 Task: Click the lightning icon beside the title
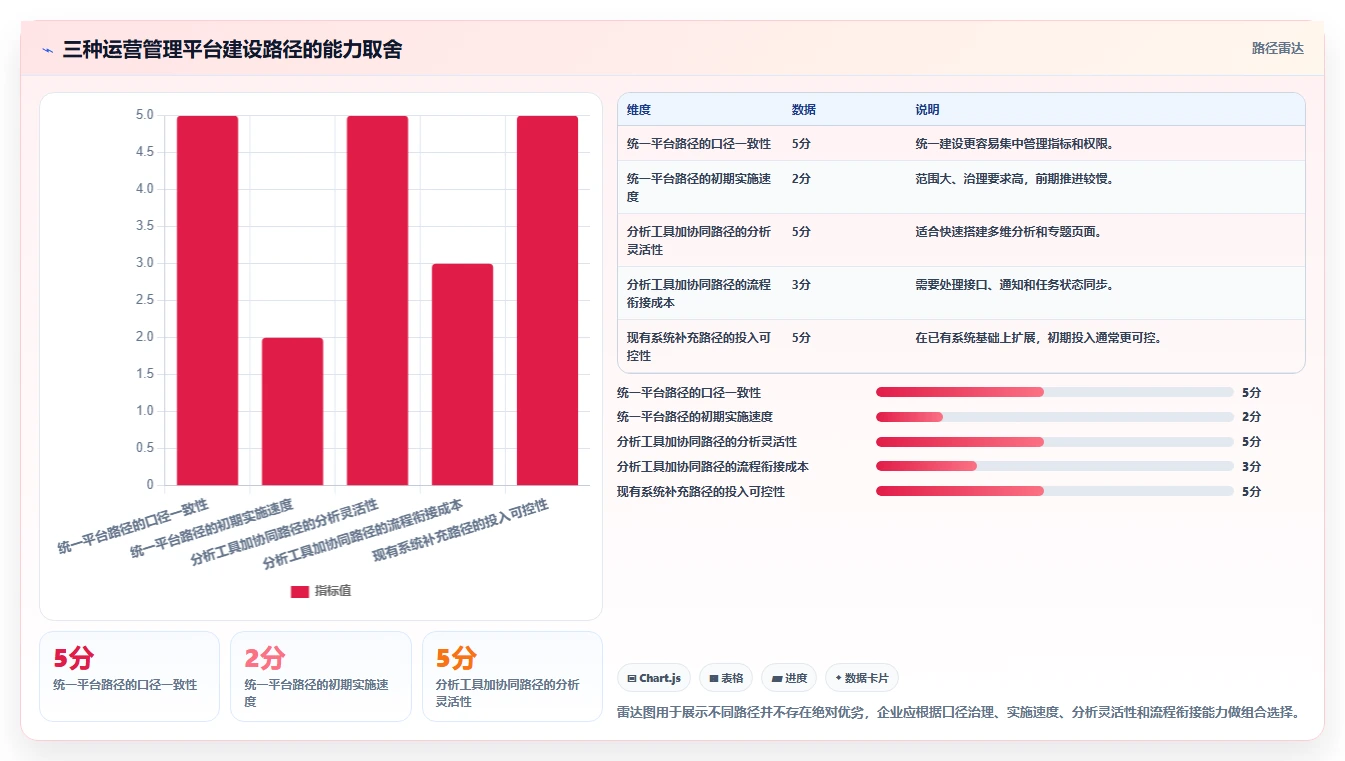48,49
